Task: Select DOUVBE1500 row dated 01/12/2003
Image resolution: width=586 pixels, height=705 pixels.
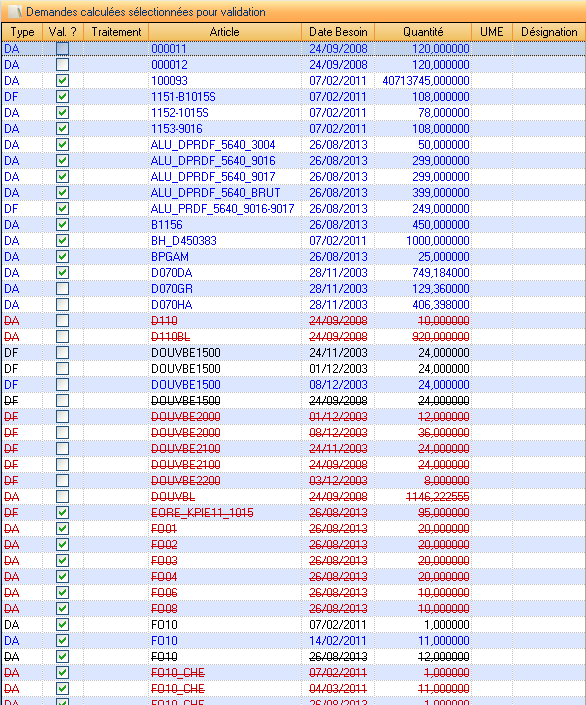Action: (x=293, y=369)
